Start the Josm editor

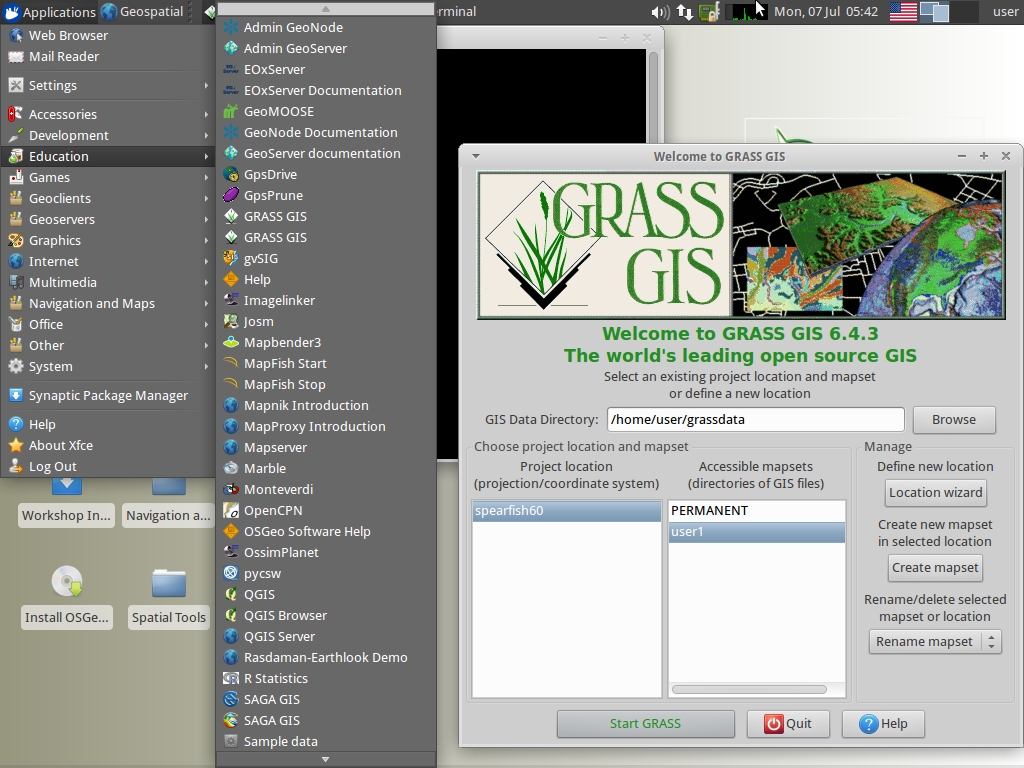pos(325,321)
